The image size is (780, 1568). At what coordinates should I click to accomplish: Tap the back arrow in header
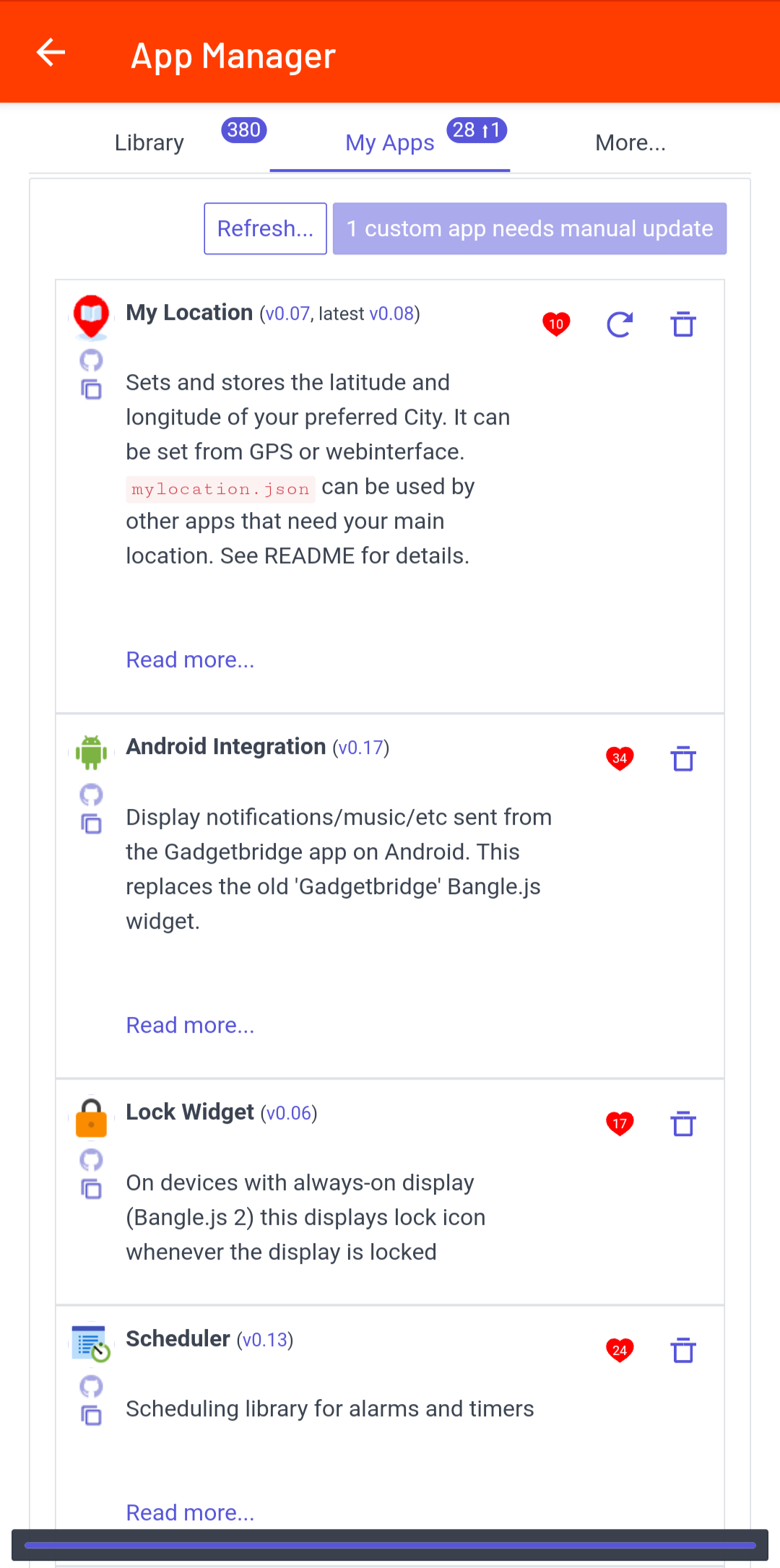coord(51,52)
